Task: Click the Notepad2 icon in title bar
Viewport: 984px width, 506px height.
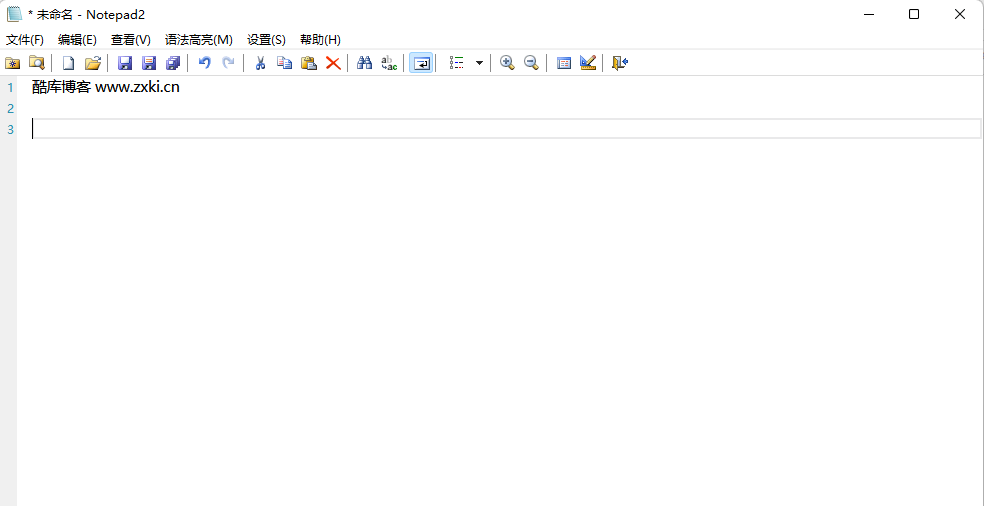Action: (14, 14)
